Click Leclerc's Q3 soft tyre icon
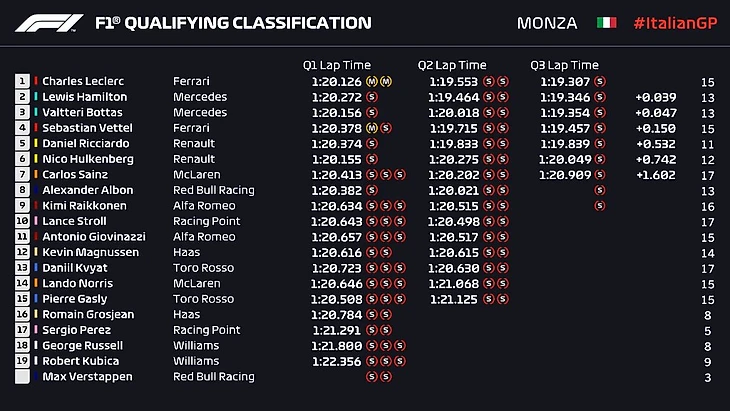This screenshot has height=411, width=730. point(599,81)
